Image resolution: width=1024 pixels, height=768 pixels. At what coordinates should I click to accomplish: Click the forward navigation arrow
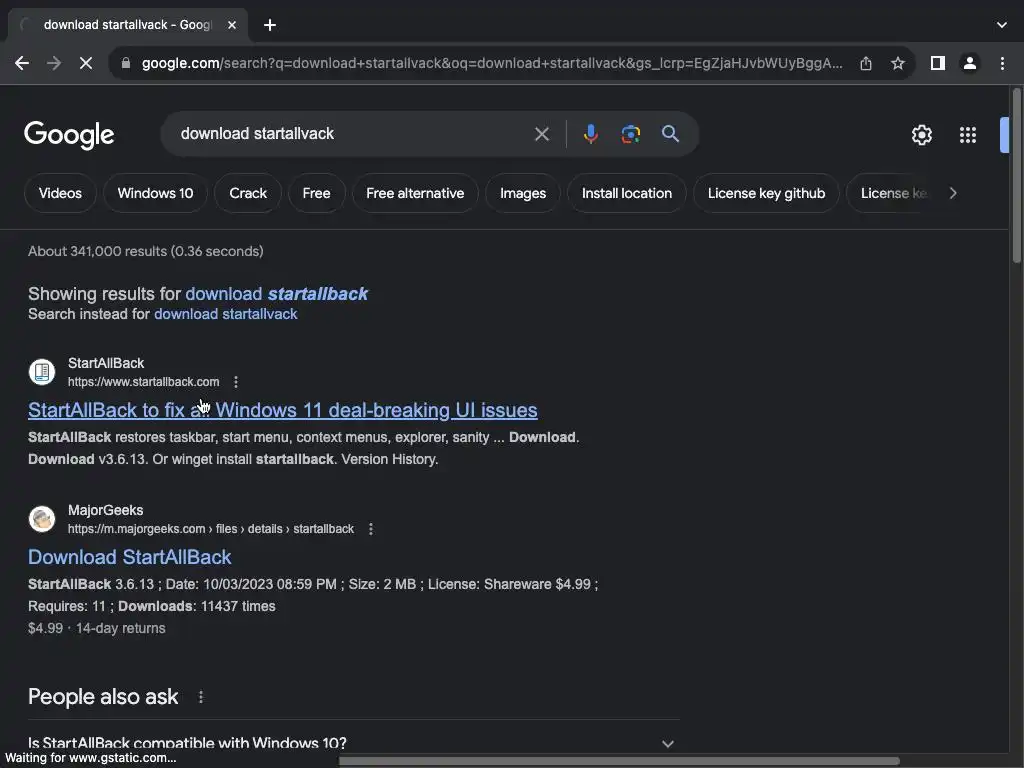point(54,63)
